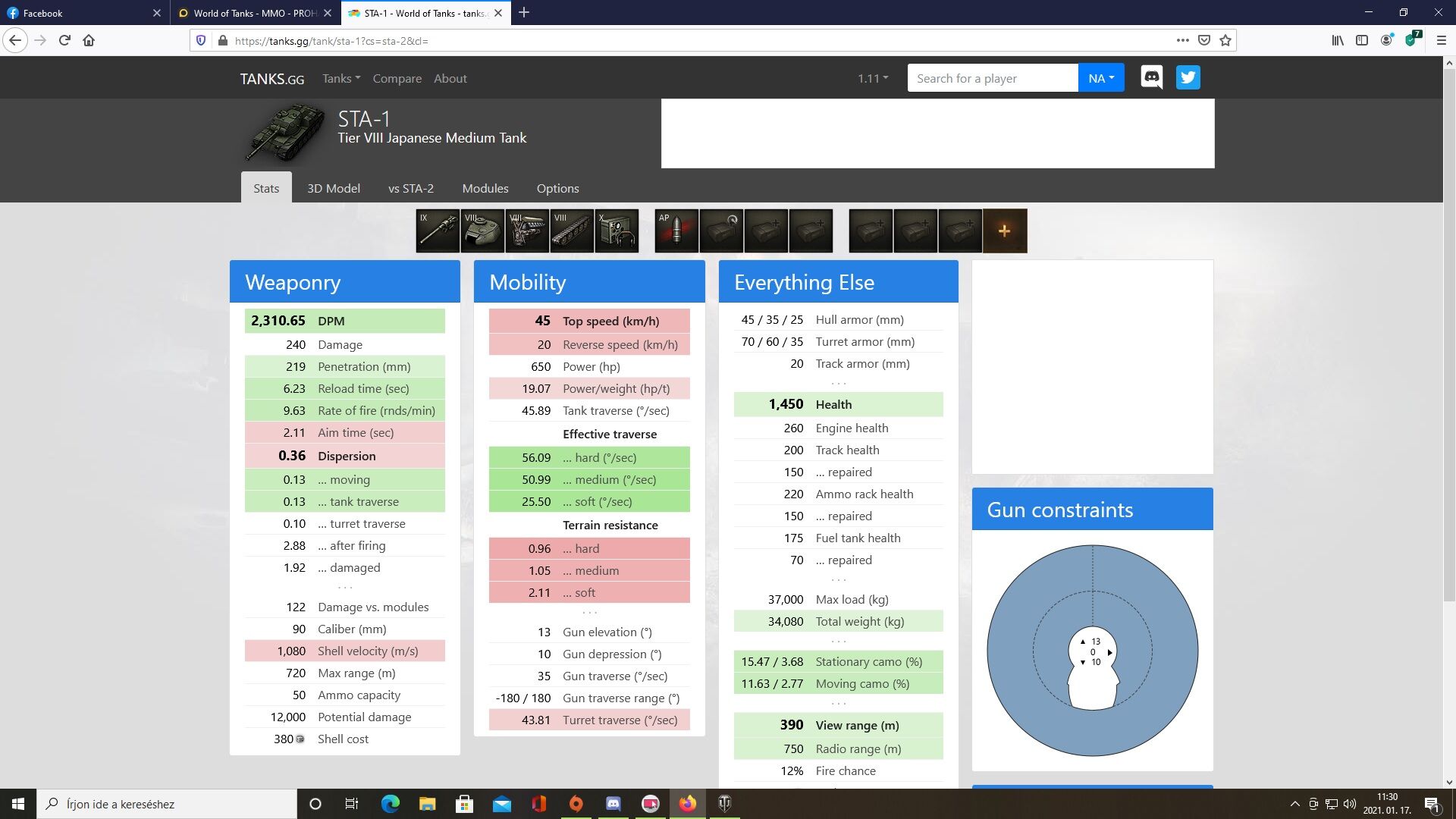The image size is (1456, 819).
Task: Switch to the Modules tab
Action: tap(485, 188)
